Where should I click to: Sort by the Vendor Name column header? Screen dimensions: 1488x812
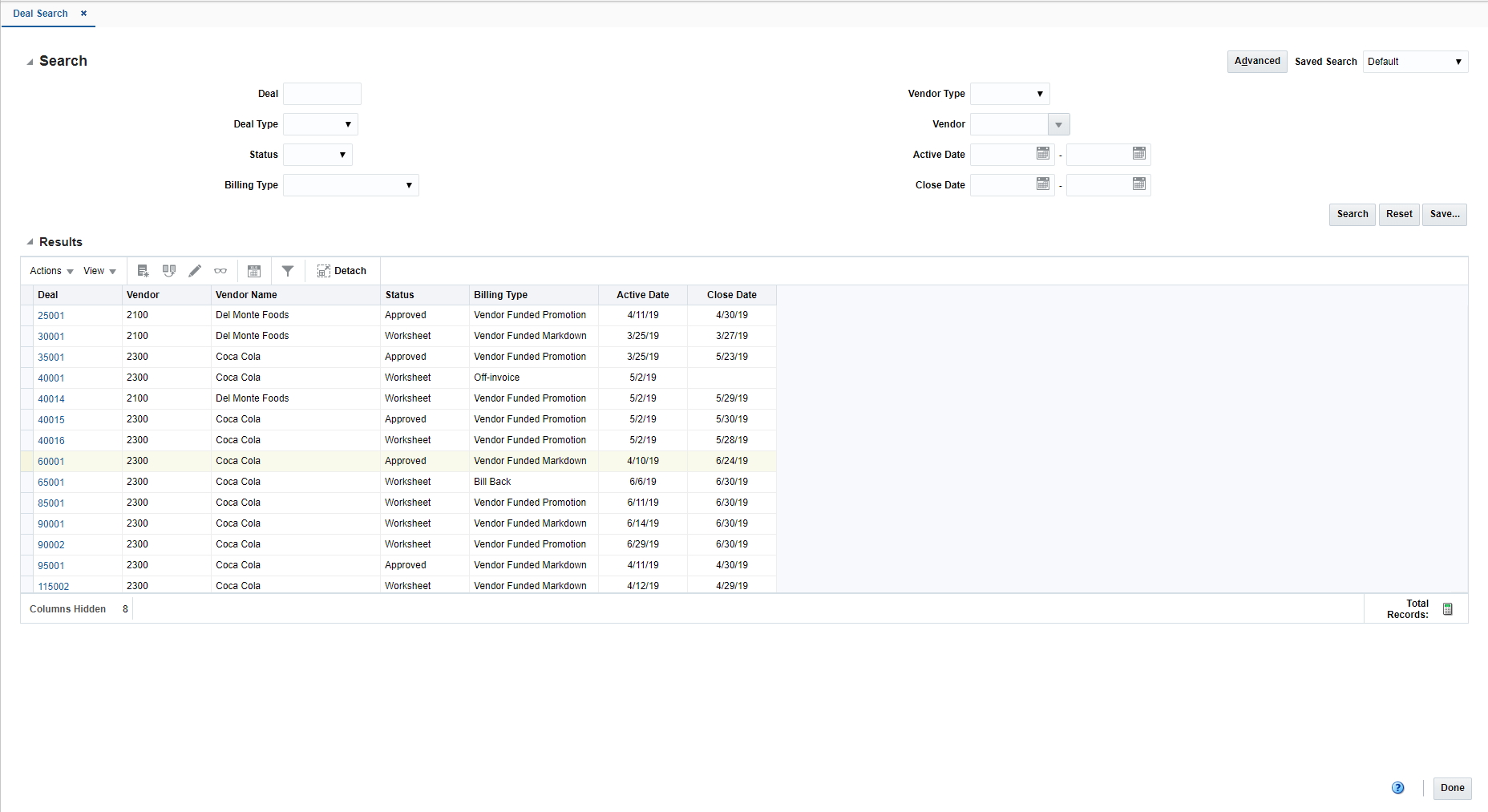pyautogui.click(x=296, y=295)
